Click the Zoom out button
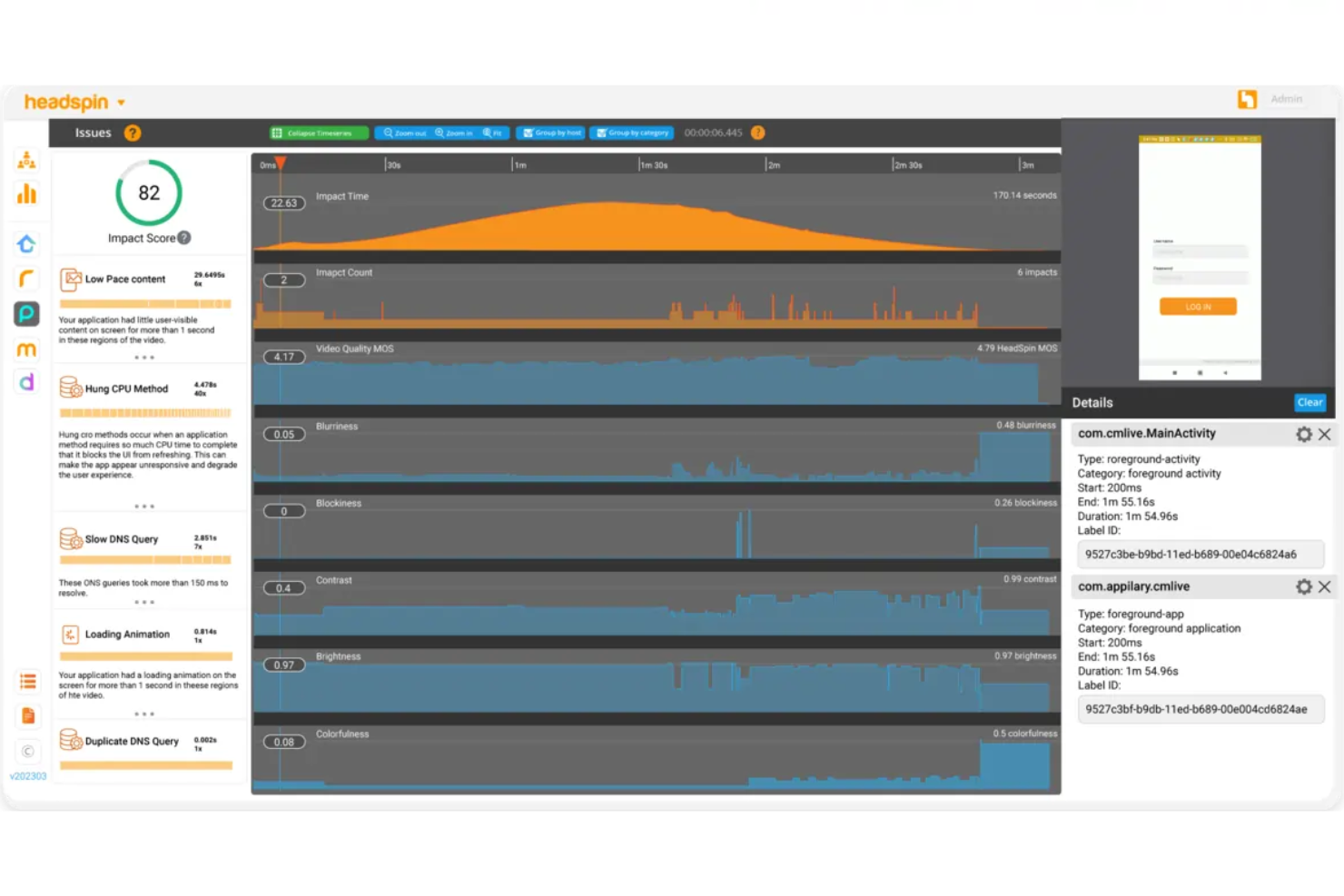 403,133
